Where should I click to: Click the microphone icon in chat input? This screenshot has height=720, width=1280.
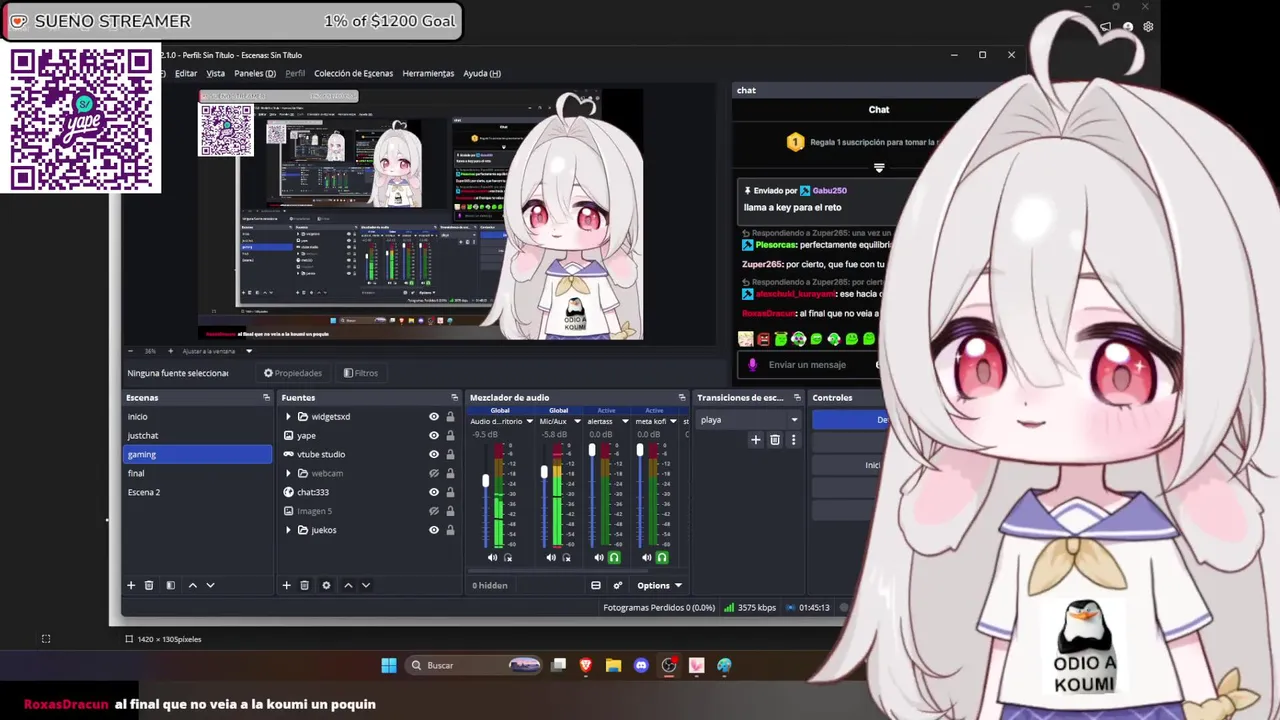coord(753,365)
